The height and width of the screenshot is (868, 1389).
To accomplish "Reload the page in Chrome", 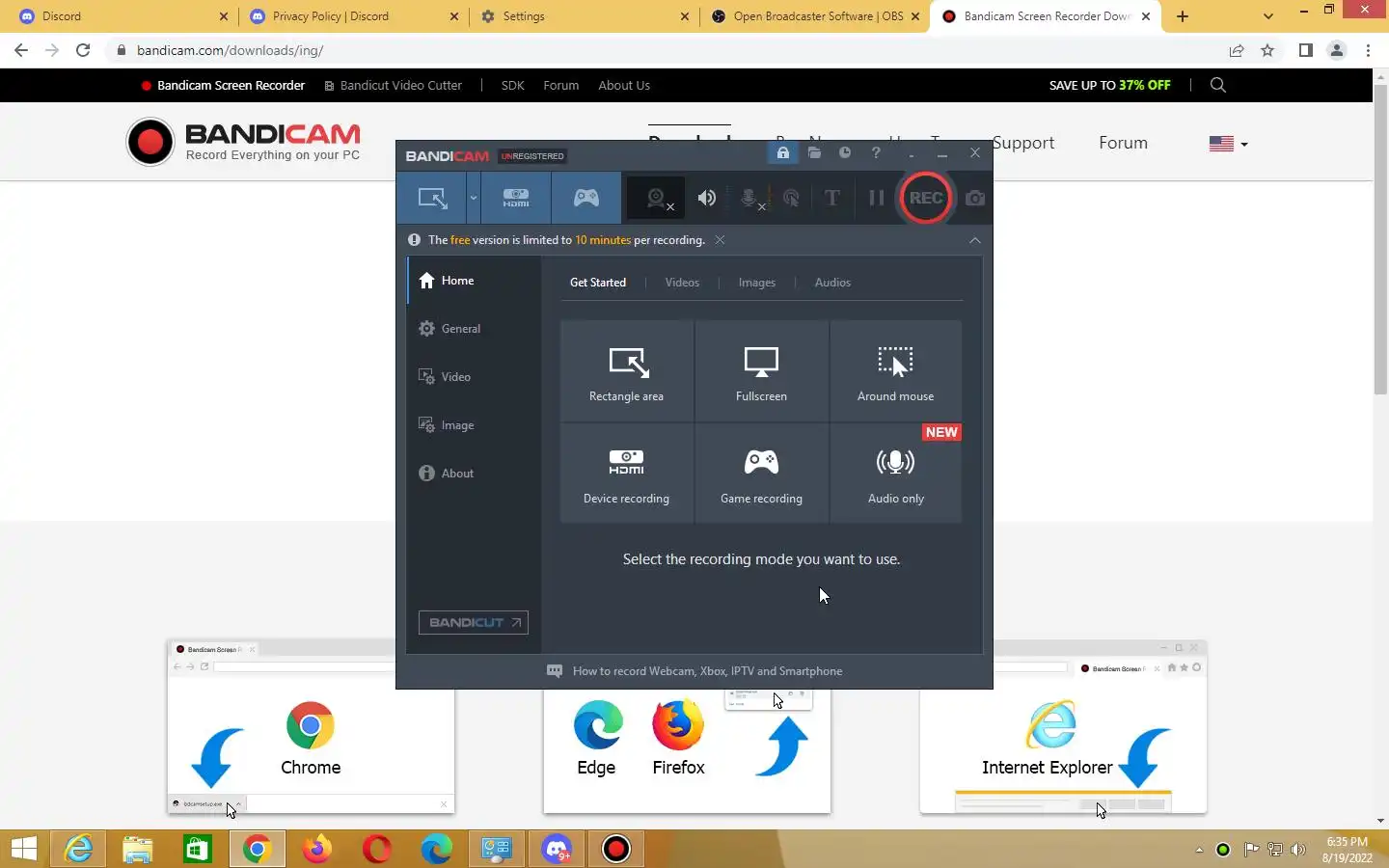I will 83,50.
